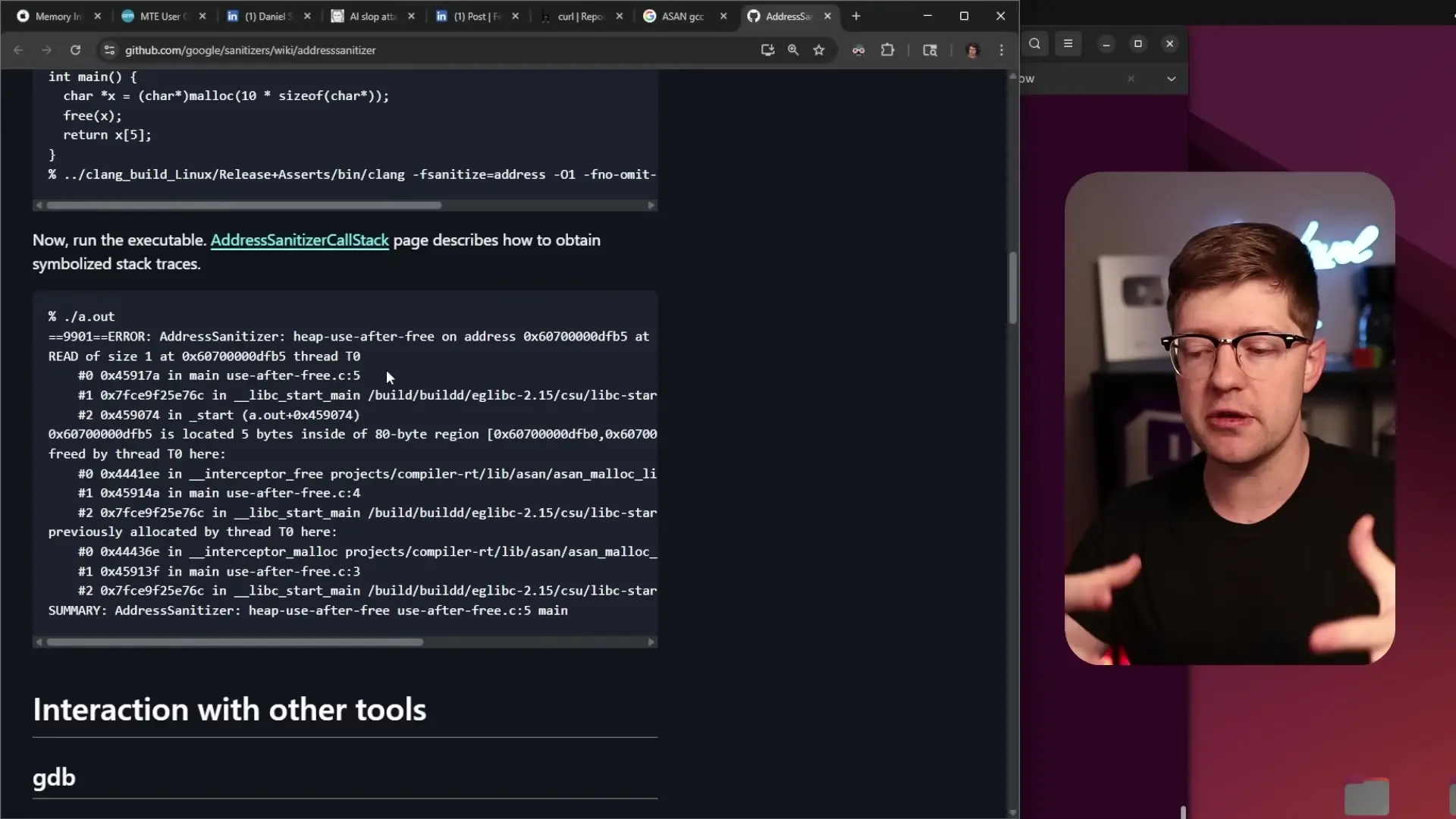Open Chrome three-dot menu

[1002, 50]
